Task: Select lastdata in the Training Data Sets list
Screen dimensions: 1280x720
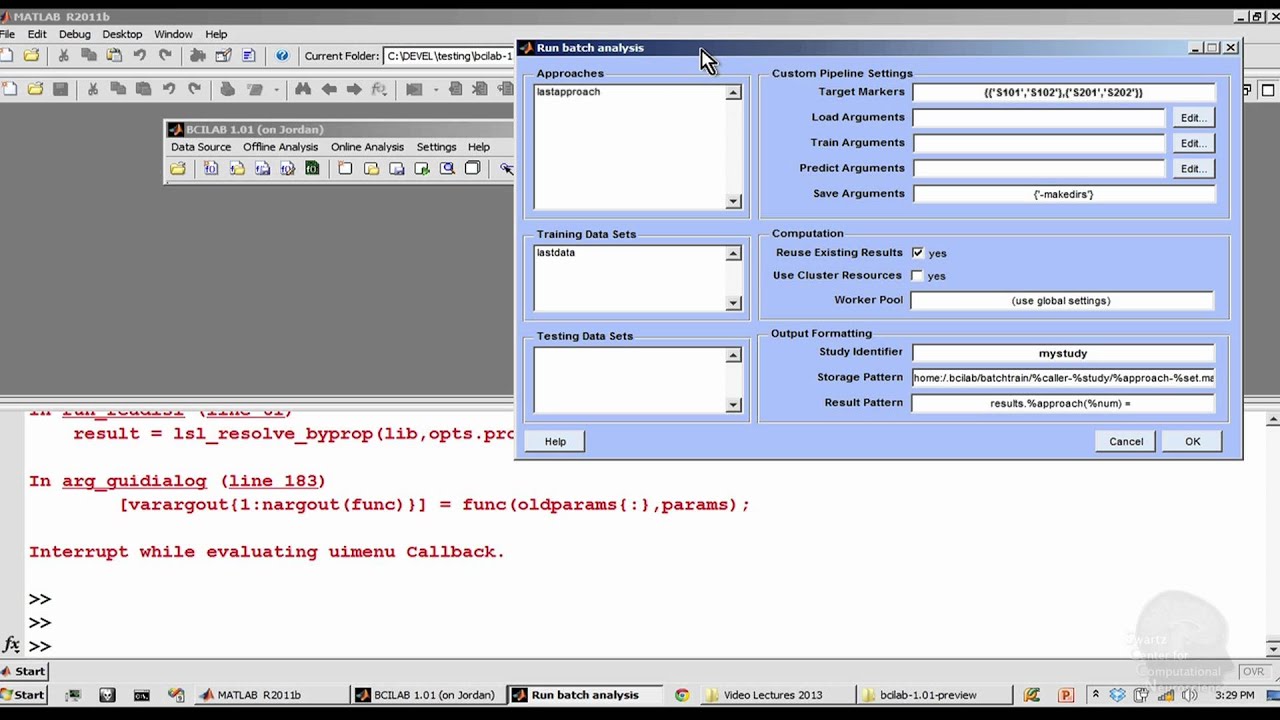Action: click(556, 253)
